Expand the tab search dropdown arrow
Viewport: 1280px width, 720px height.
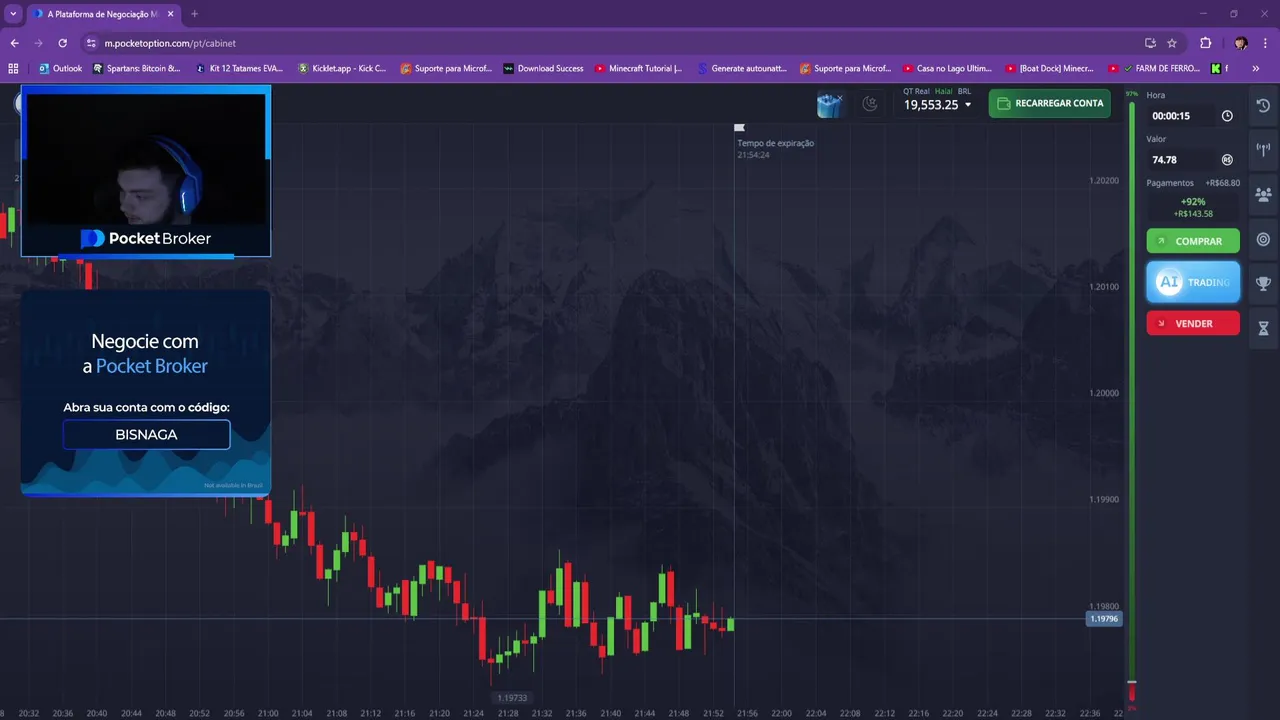tap(13, 14)
